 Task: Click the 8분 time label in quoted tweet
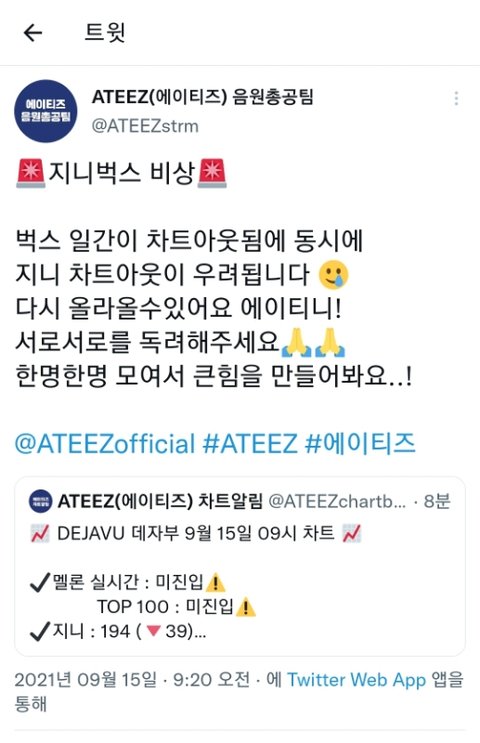[x=436, y=501]
